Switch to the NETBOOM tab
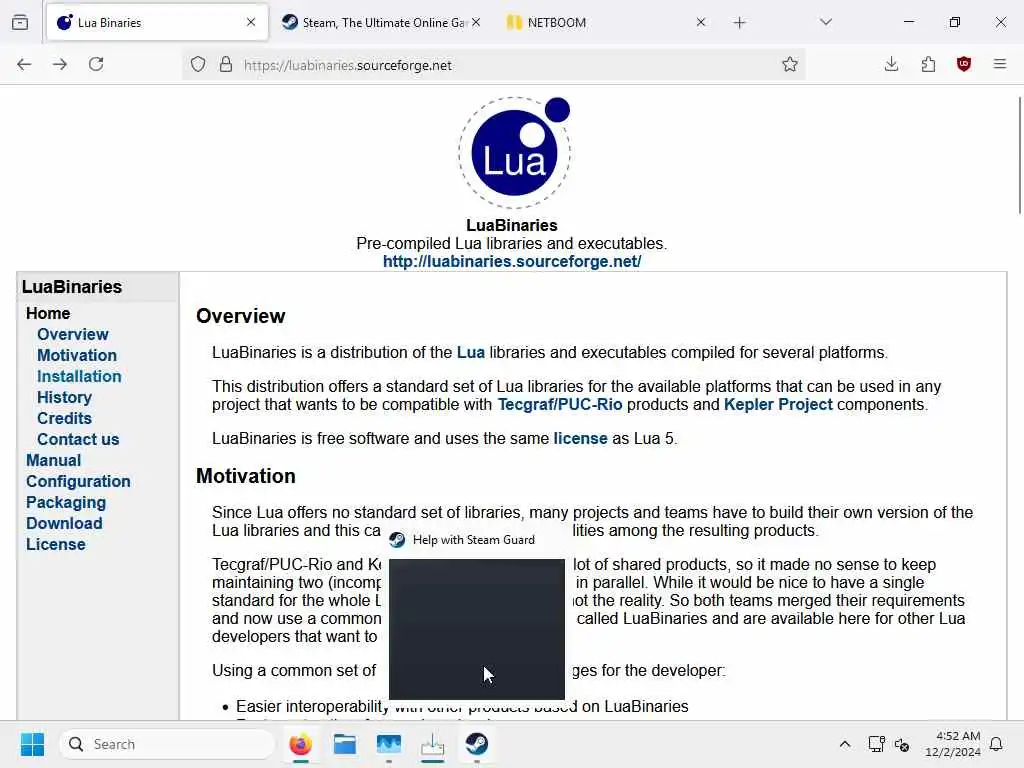Viewport: 1024px width, 768px height. 607,22
